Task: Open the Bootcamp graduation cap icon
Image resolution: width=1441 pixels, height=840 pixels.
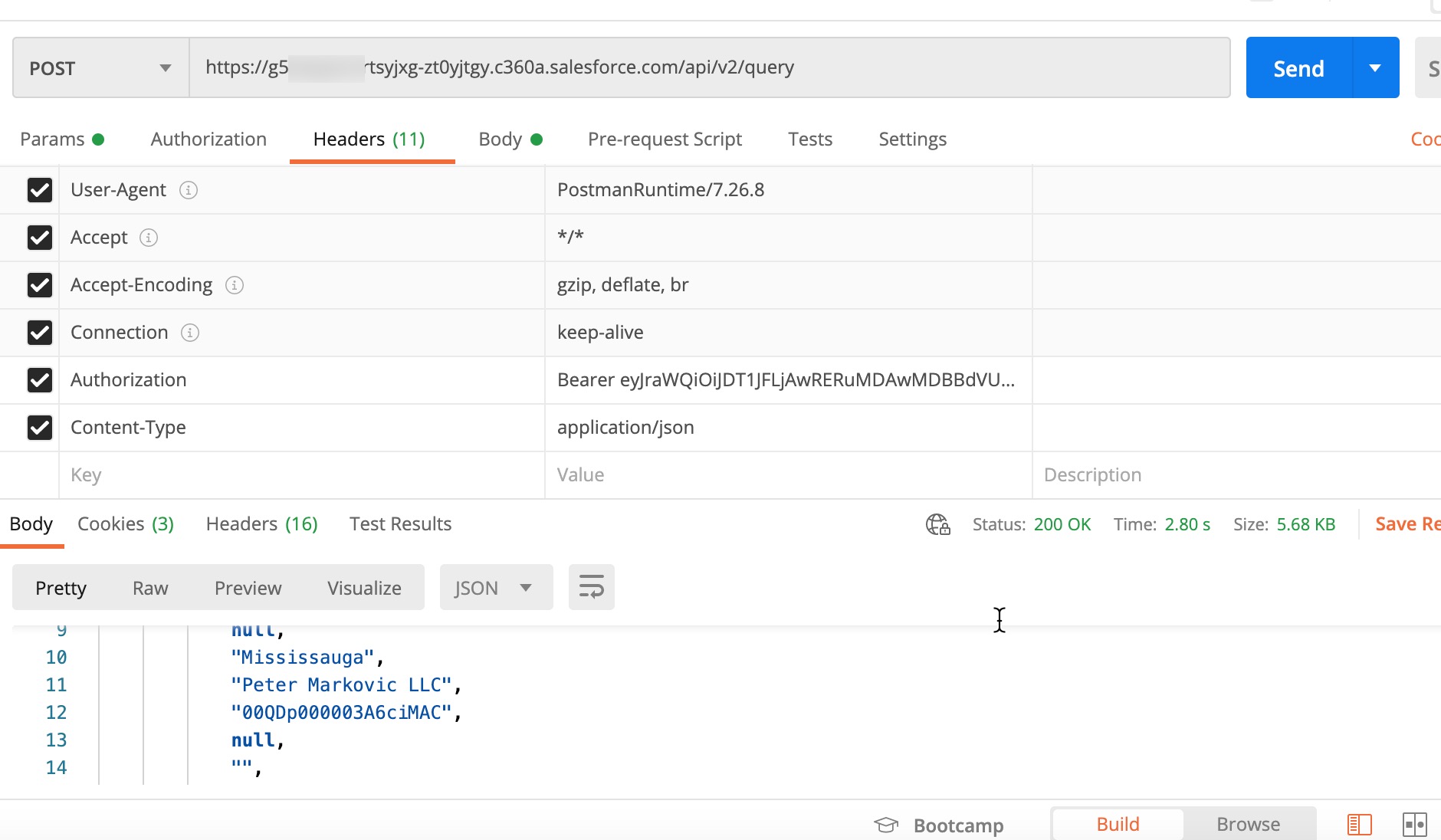Action: [x=886, y=825]
